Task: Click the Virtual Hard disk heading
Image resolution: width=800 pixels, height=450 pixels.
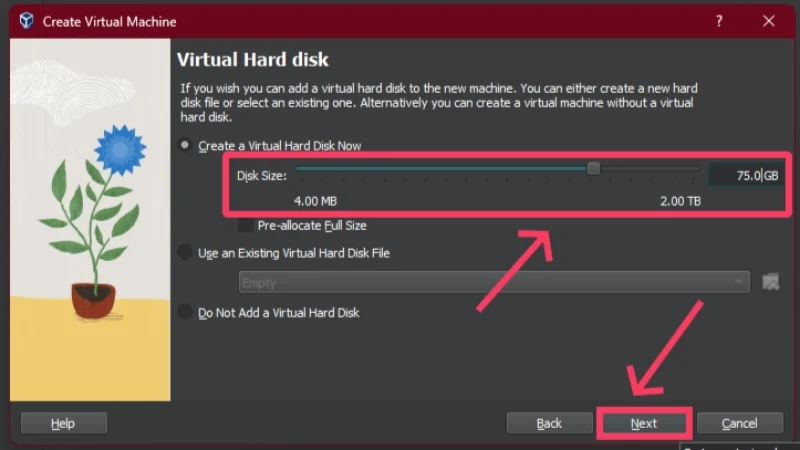Action: click(253, 60)
